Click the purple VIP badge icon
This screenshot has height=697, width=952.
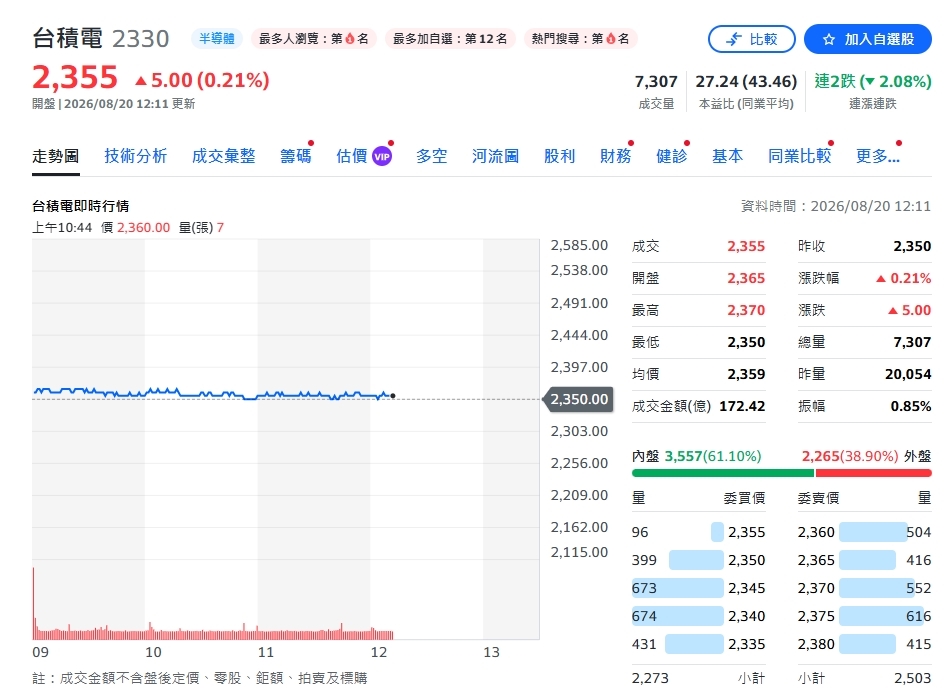(382, 157)
